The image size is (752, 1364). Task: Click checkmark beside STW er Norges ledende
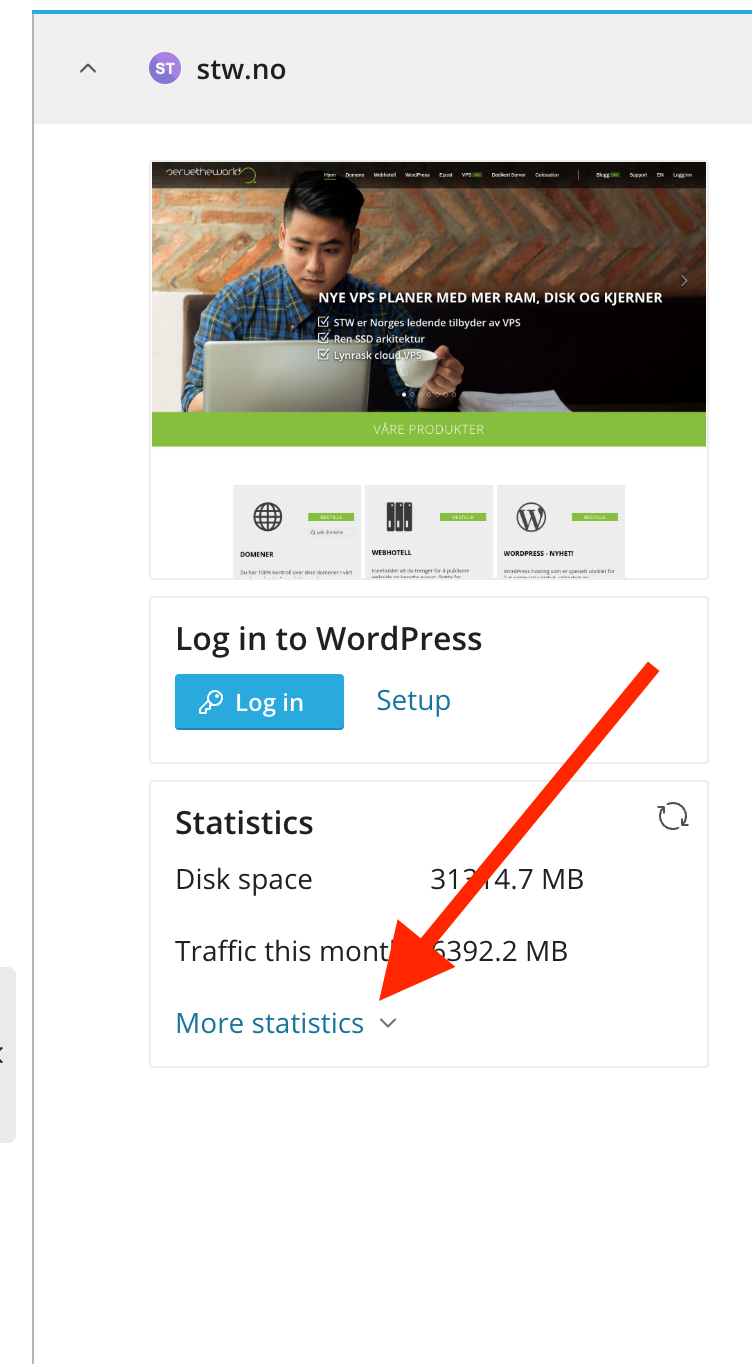[x=324, y=323]
